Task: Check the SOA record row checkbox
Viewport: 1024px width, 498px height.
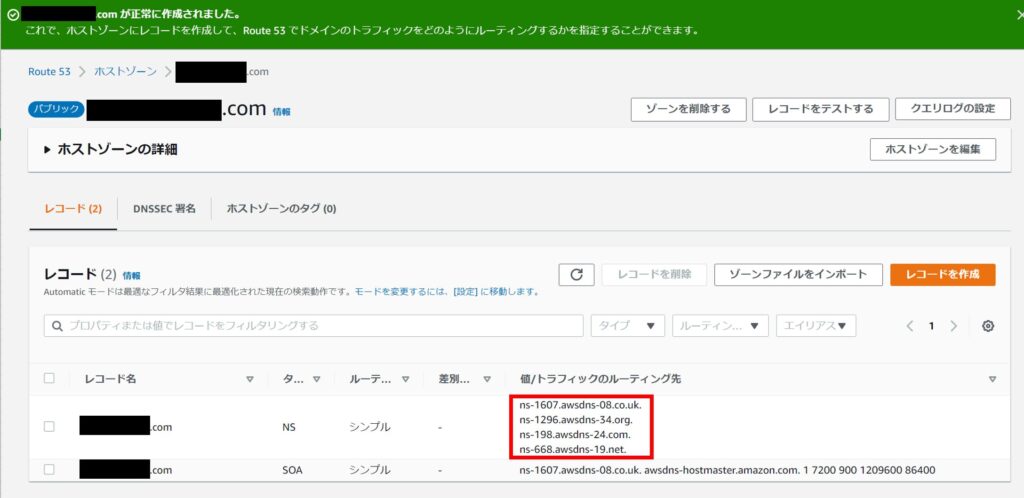Action: tap(49, 470)
